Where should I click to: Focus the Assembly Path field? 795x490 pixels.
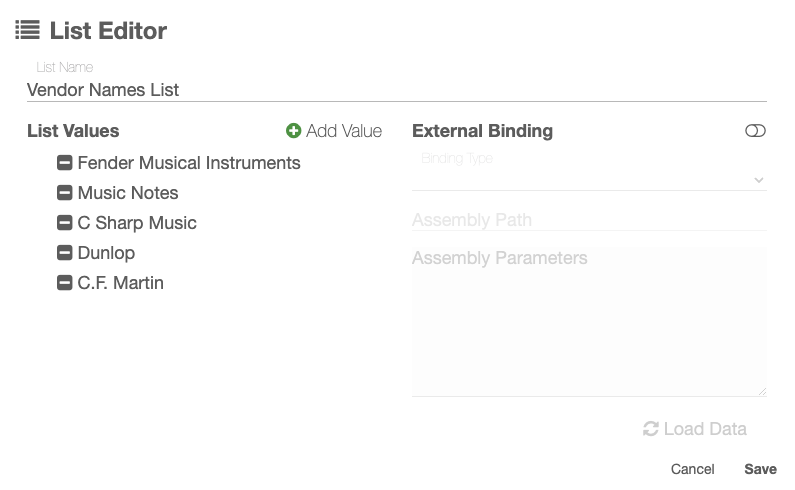pyautogui.click(x=589, y=220)
